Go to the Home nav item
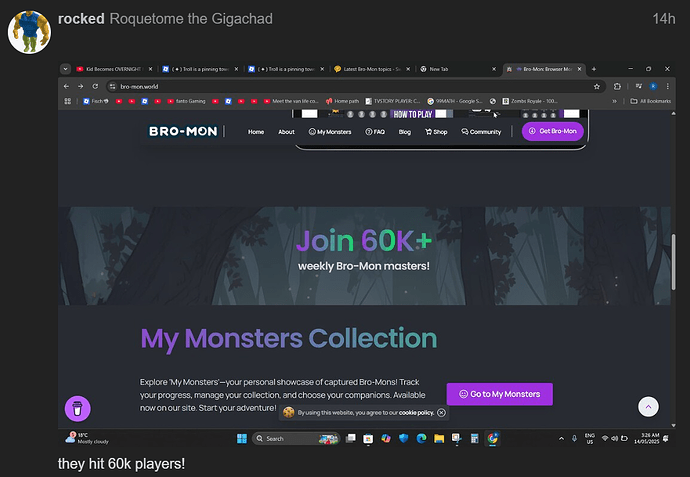The image size is (690, 477). [x=256, y=132]
